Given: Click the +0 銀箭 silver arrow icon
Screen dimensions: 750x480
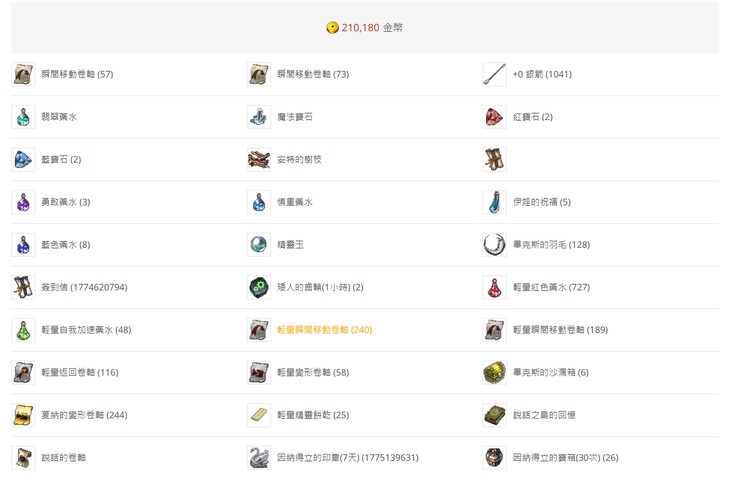Looking at the screenshot, I should [x=494, y=74].
